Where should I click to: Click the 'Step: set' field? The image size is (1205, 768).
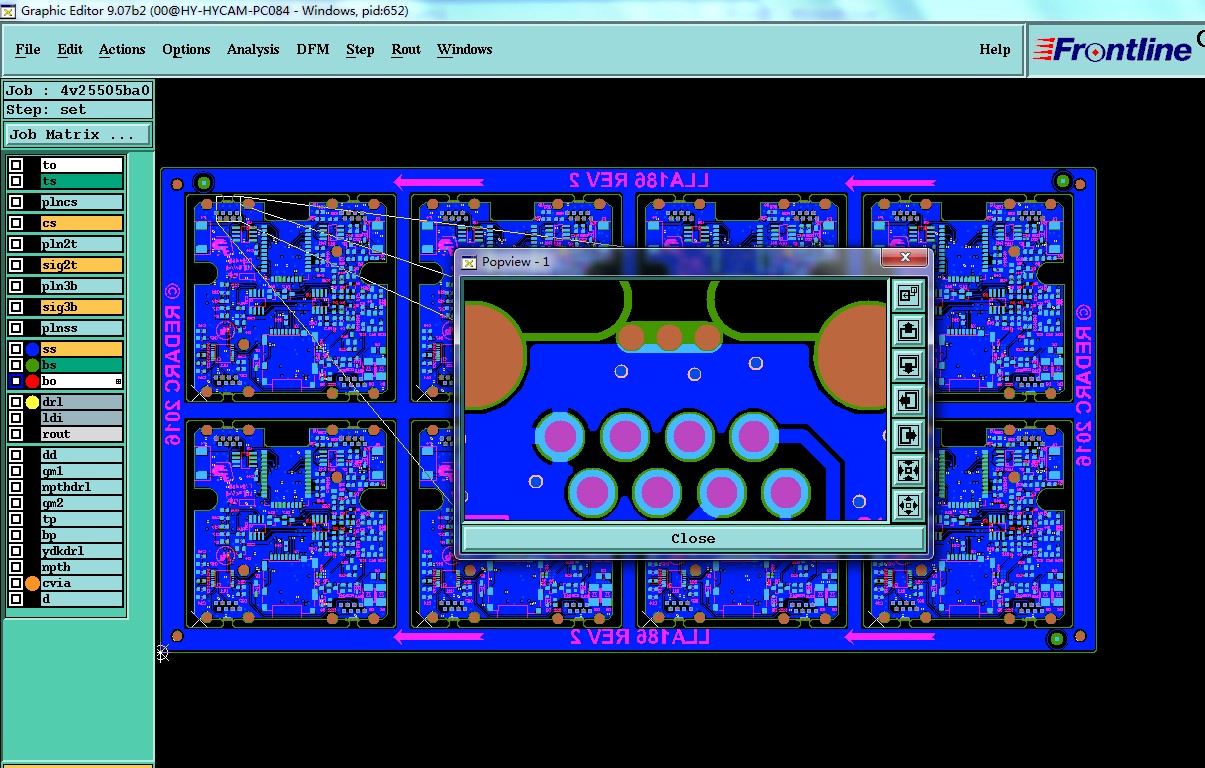tap(79, 110)
